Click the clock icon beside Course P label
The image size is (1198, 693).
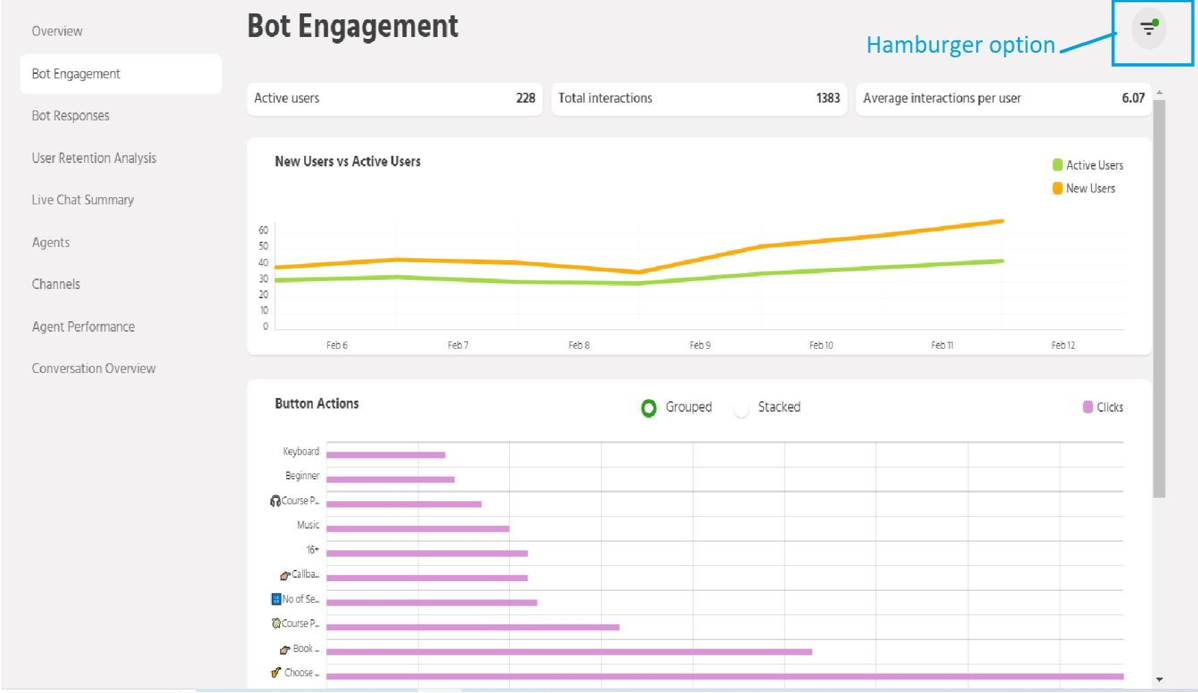tap(276, 624)
